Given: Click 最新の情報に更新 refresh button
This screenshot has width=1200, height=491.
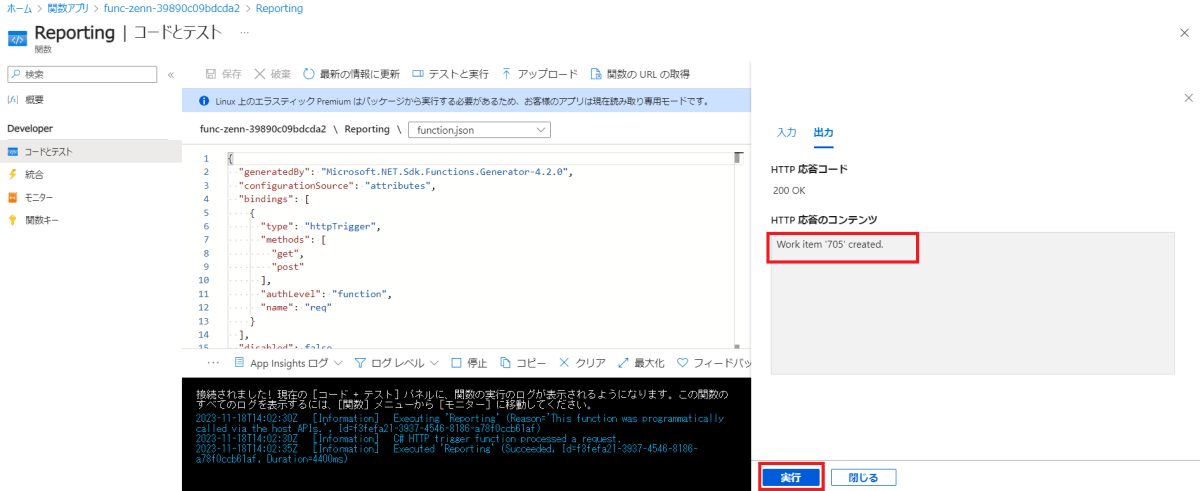Looking at the screenshot, I should [351, 74].
